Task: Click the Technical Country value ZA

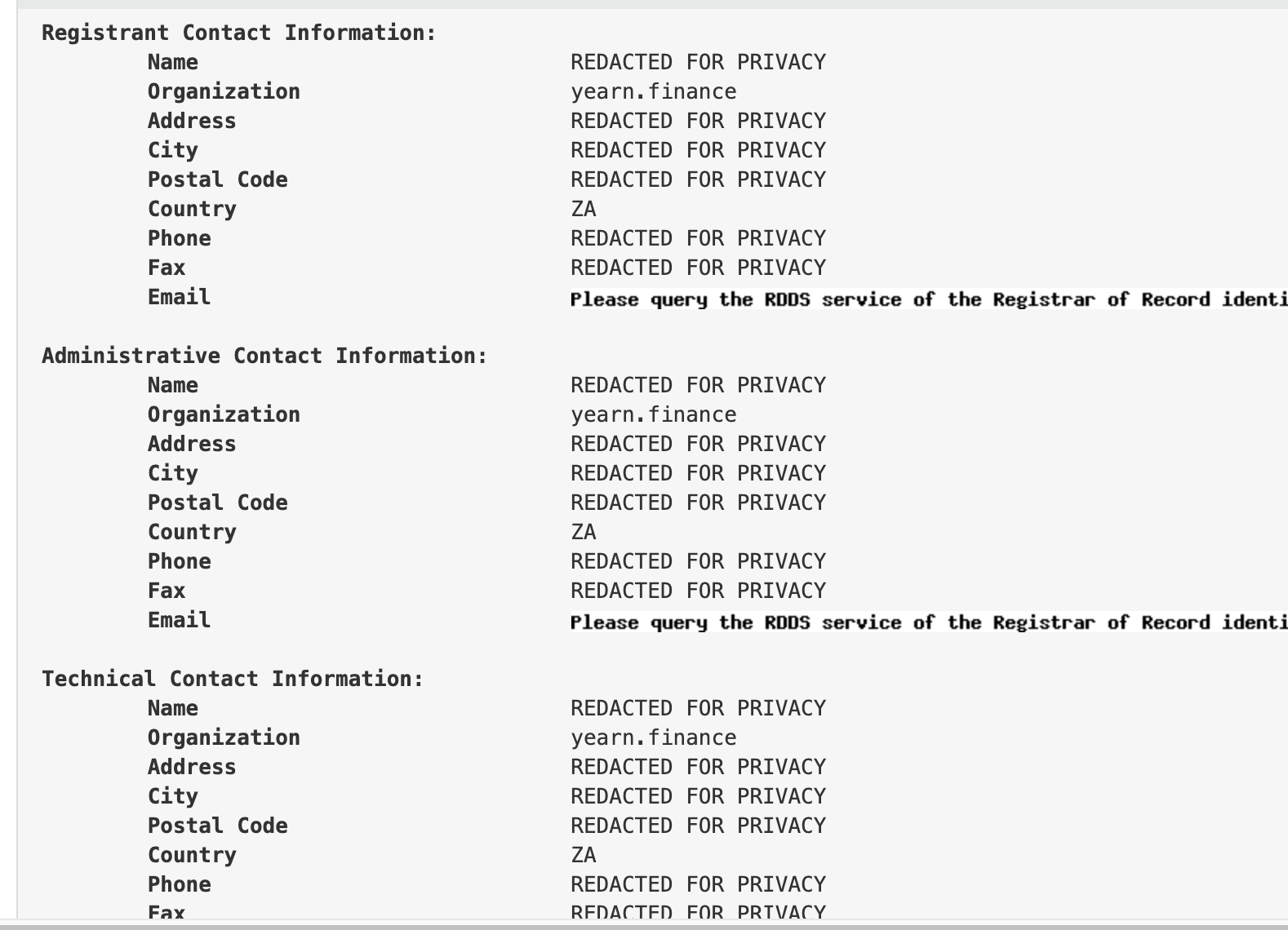Action: pos(584,855)
